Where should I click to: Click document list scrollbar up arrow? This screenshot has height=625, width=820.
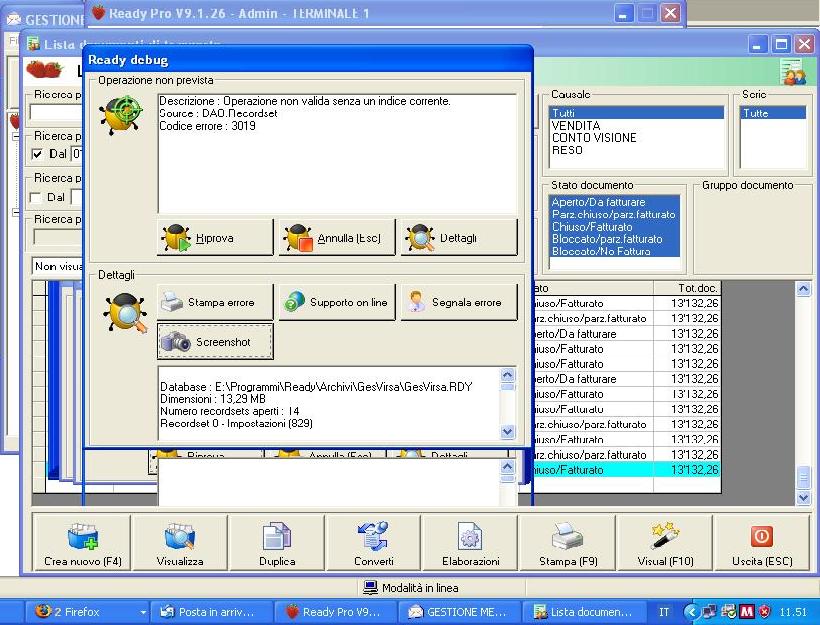803,289
